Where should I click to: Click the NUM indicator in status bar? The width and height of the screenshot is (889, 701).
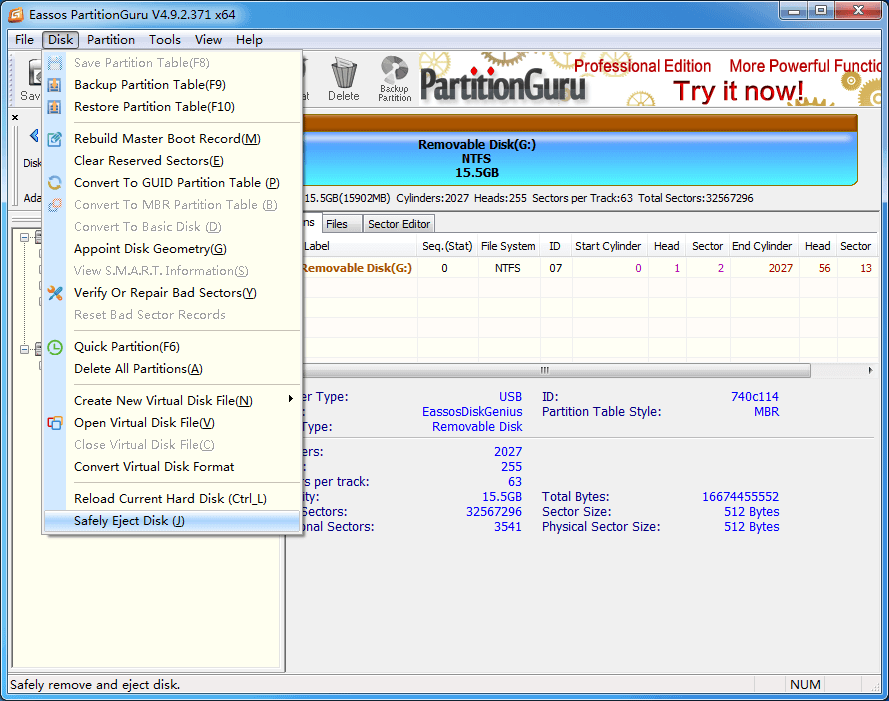pyautogui.click(x=805, y=685)
